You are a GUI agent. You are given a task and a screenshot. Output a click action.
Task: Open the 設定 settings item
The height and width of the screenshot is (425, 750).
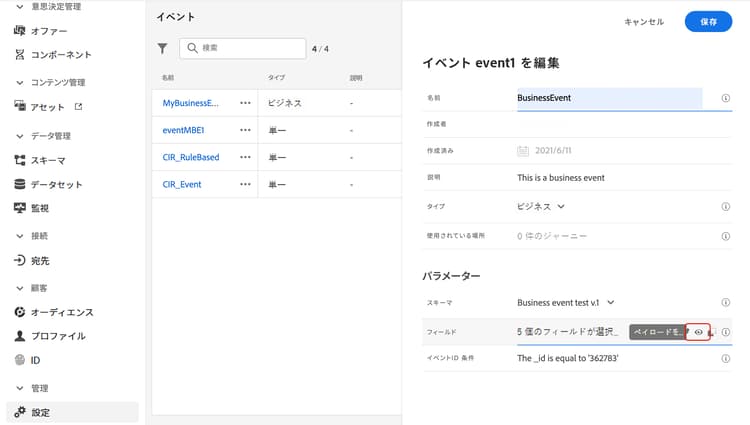tap(72, 412)
